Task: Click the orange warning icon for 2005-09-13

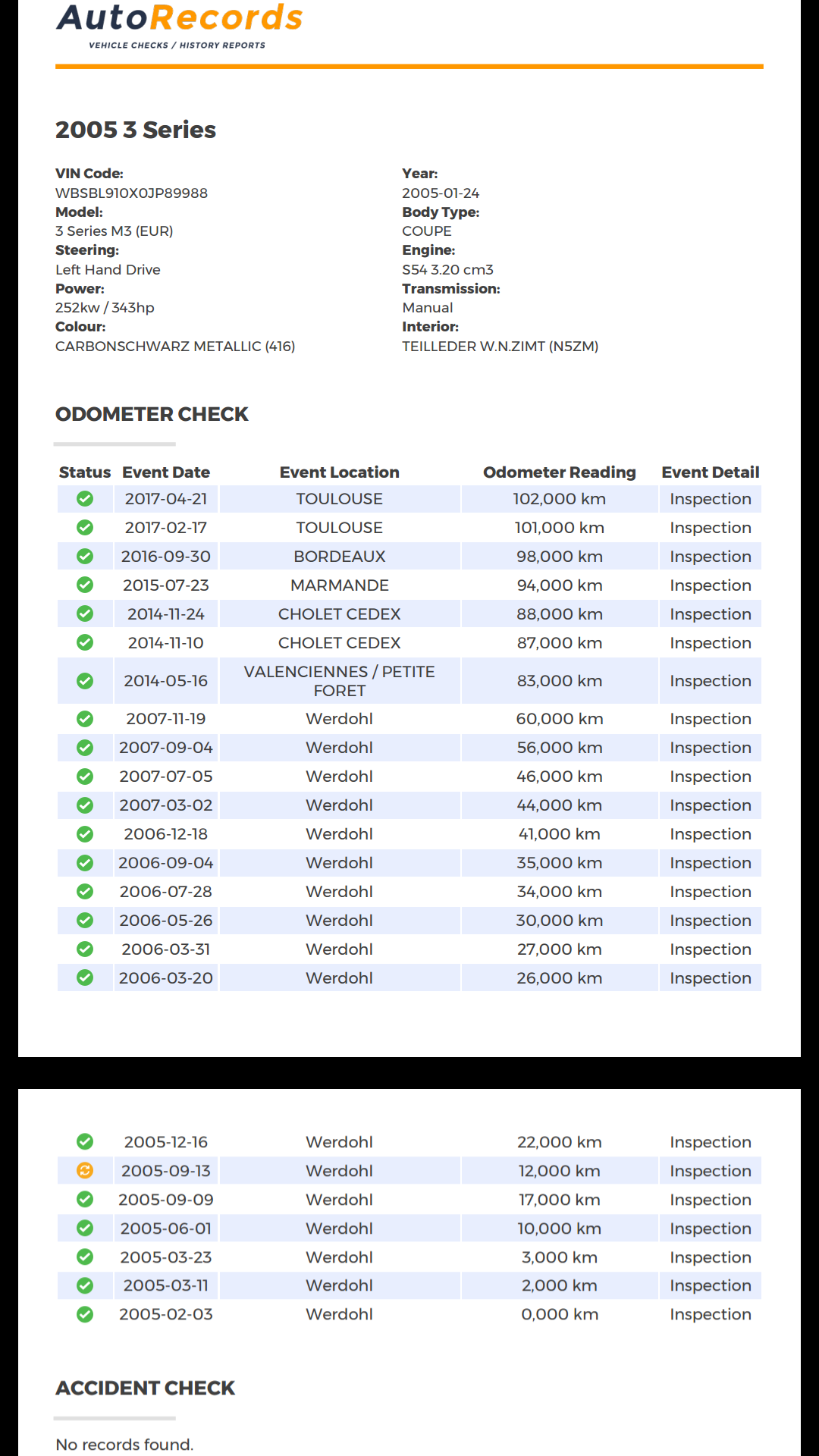Action: [85, 1171]
